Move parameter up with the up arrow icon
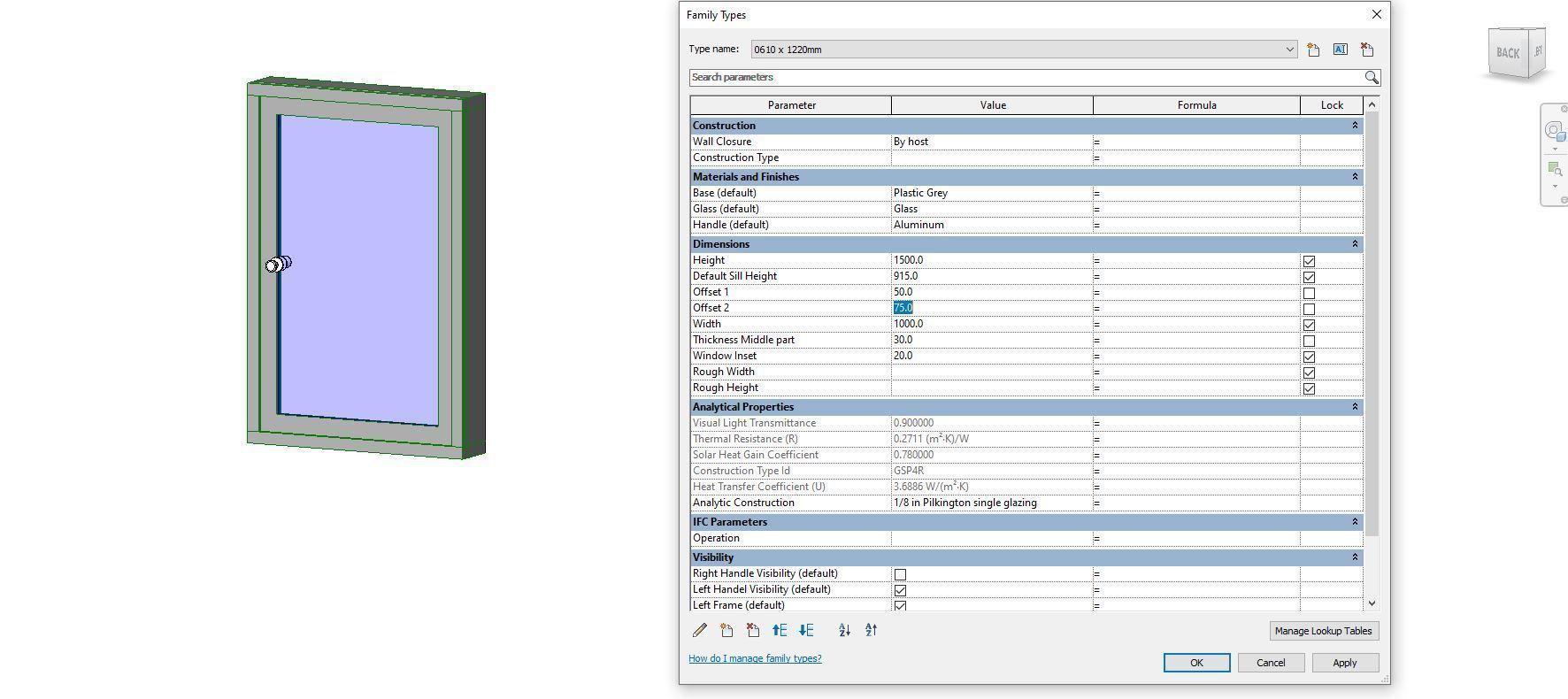Screen dimensions: 1568x699 pyautogui.click(x=780, y=630)
